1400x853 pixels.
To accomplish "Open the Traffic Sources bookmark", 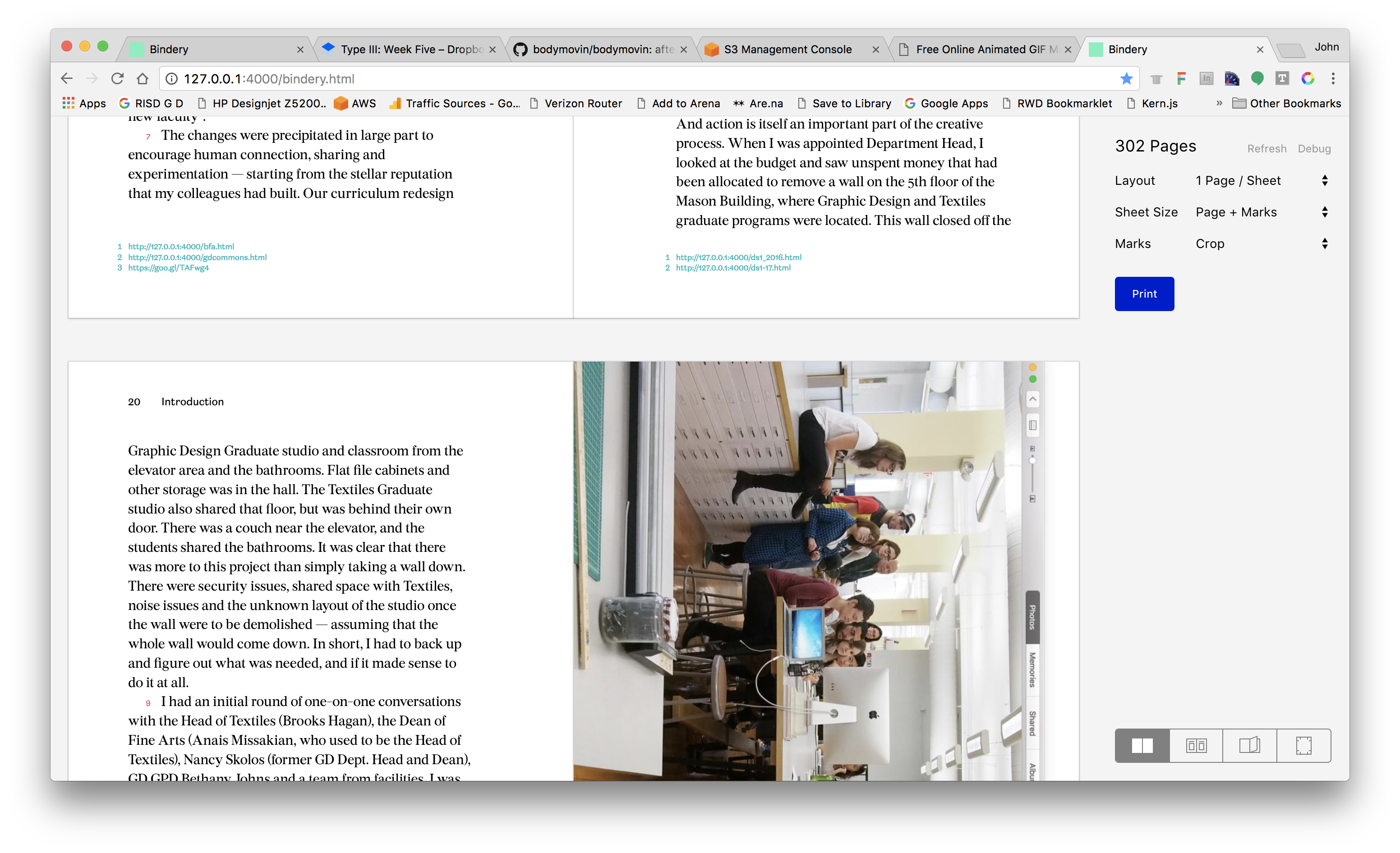I will click(455, 103).
